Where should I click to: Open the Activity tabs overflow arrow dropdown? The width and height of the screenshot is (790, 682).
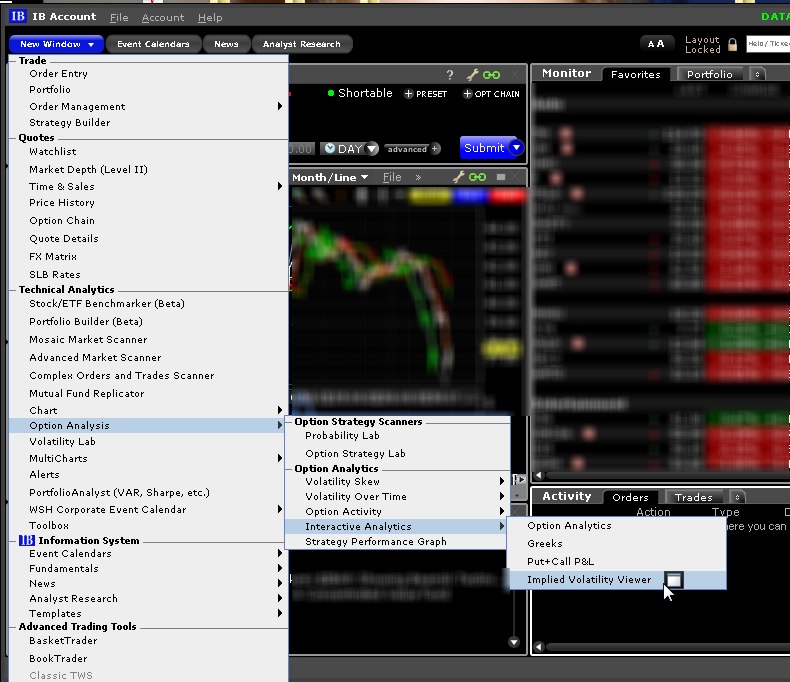click(738, 497)
